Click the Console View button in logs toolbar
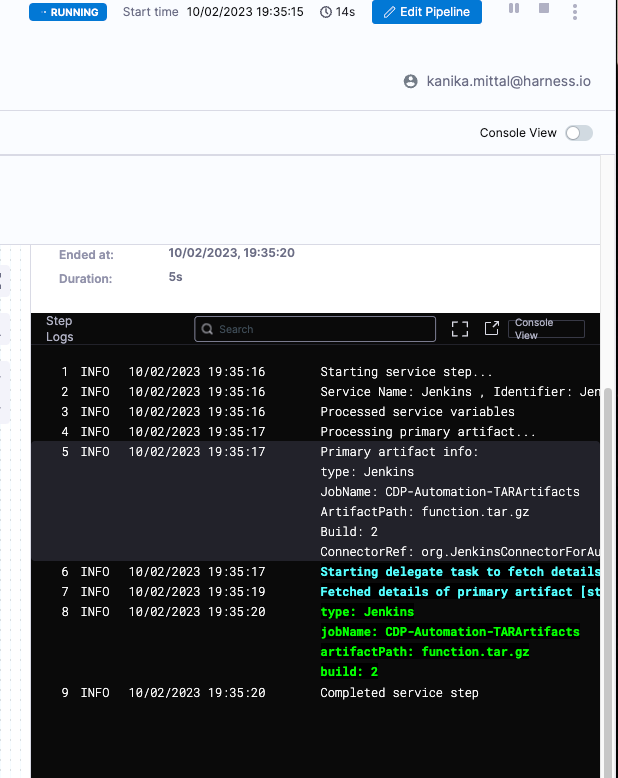The height and width of the screenshot is (778, 618). point(546,329)
